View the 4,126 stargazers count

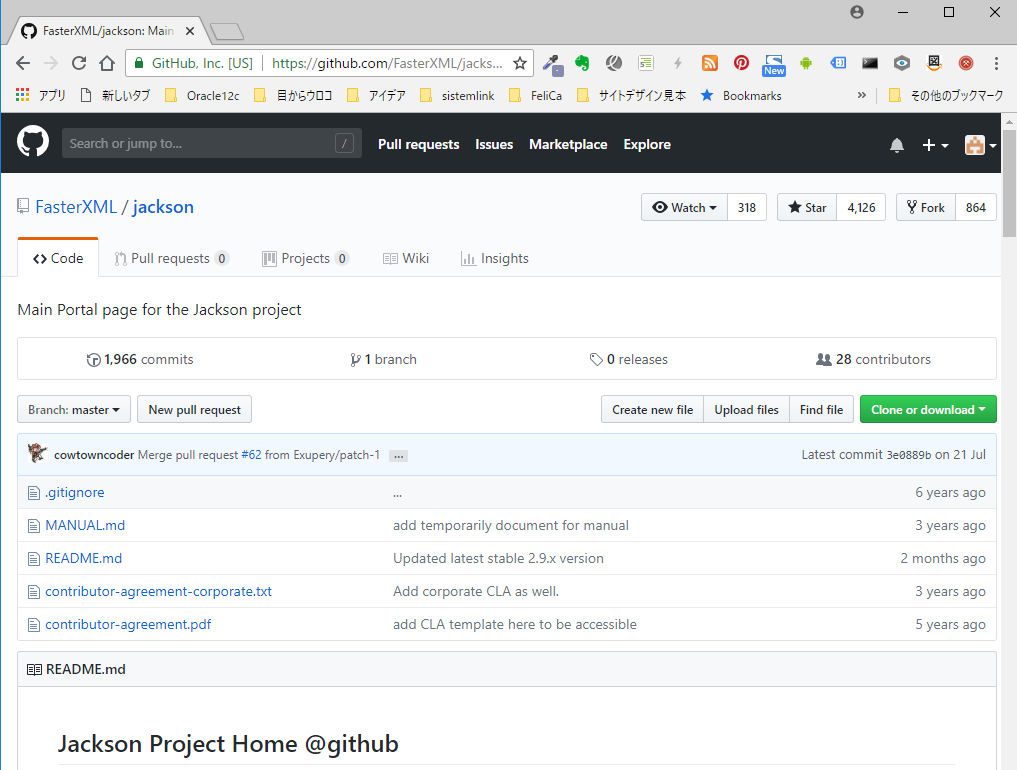tap(861, 208)
